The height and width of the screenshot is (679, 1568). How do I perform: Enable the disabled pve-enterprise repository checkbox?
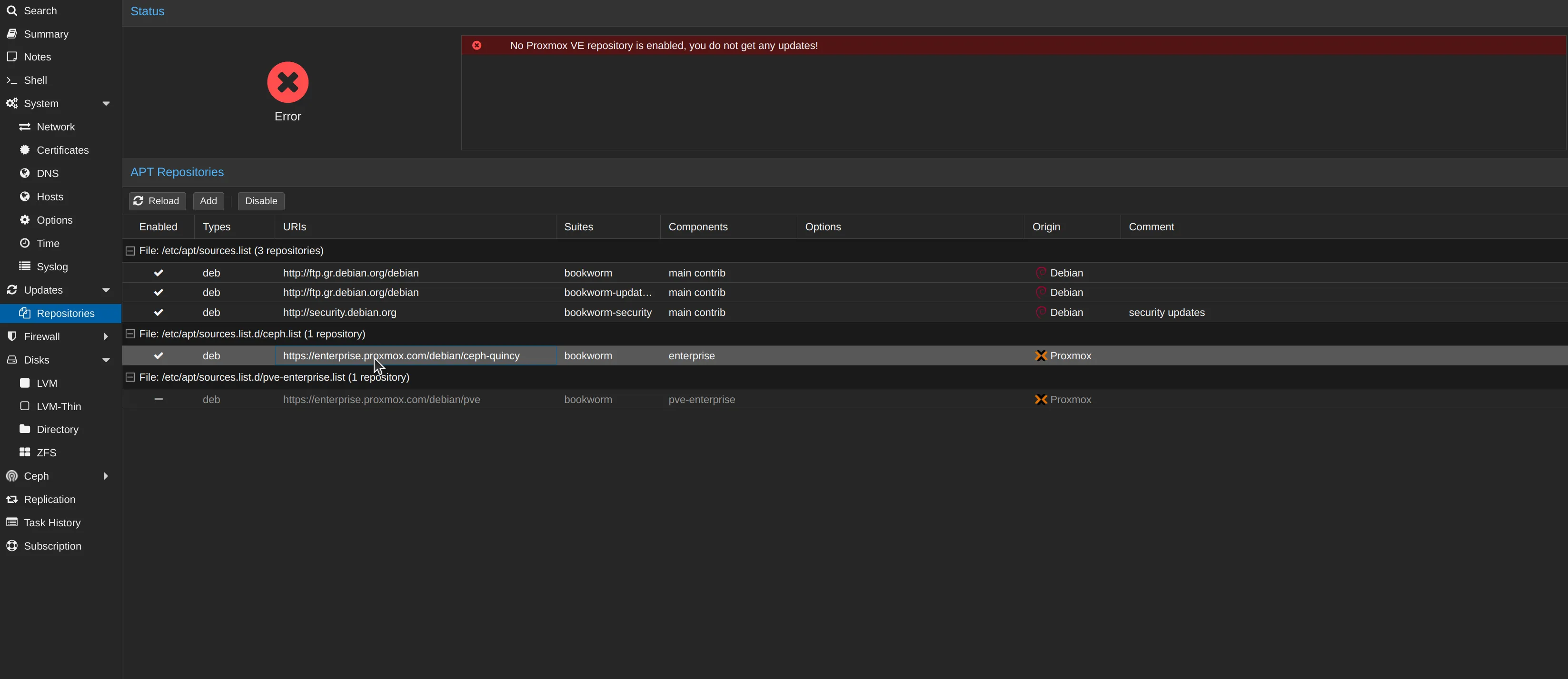tap(158, 399)
